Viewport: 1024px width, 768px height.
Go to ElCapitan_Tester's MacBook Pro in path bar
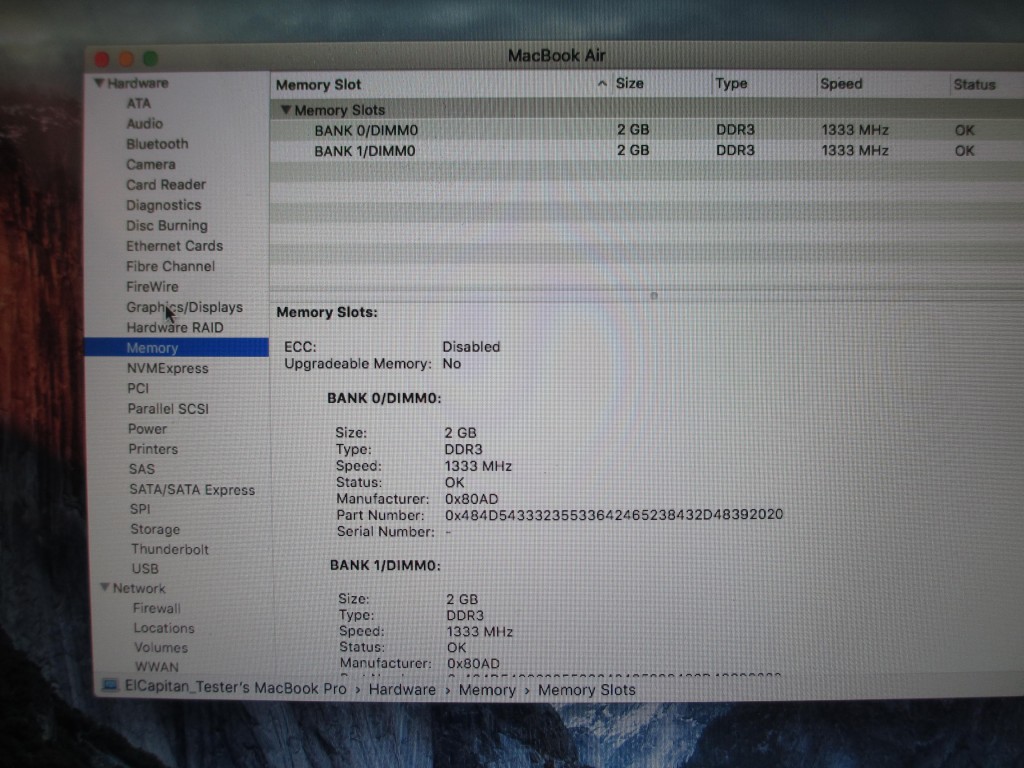point(235,688)
